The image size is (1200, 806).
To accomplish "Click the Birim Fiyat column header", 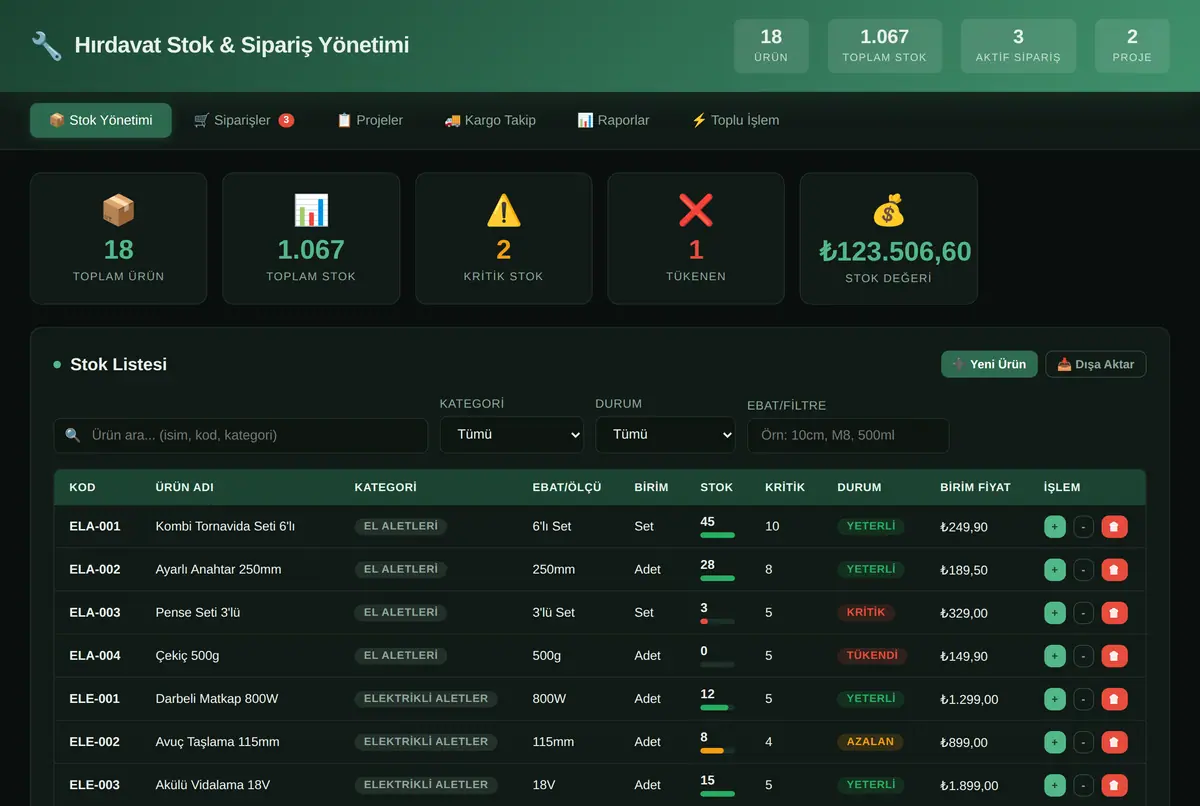I will click(x=975, y=487).
